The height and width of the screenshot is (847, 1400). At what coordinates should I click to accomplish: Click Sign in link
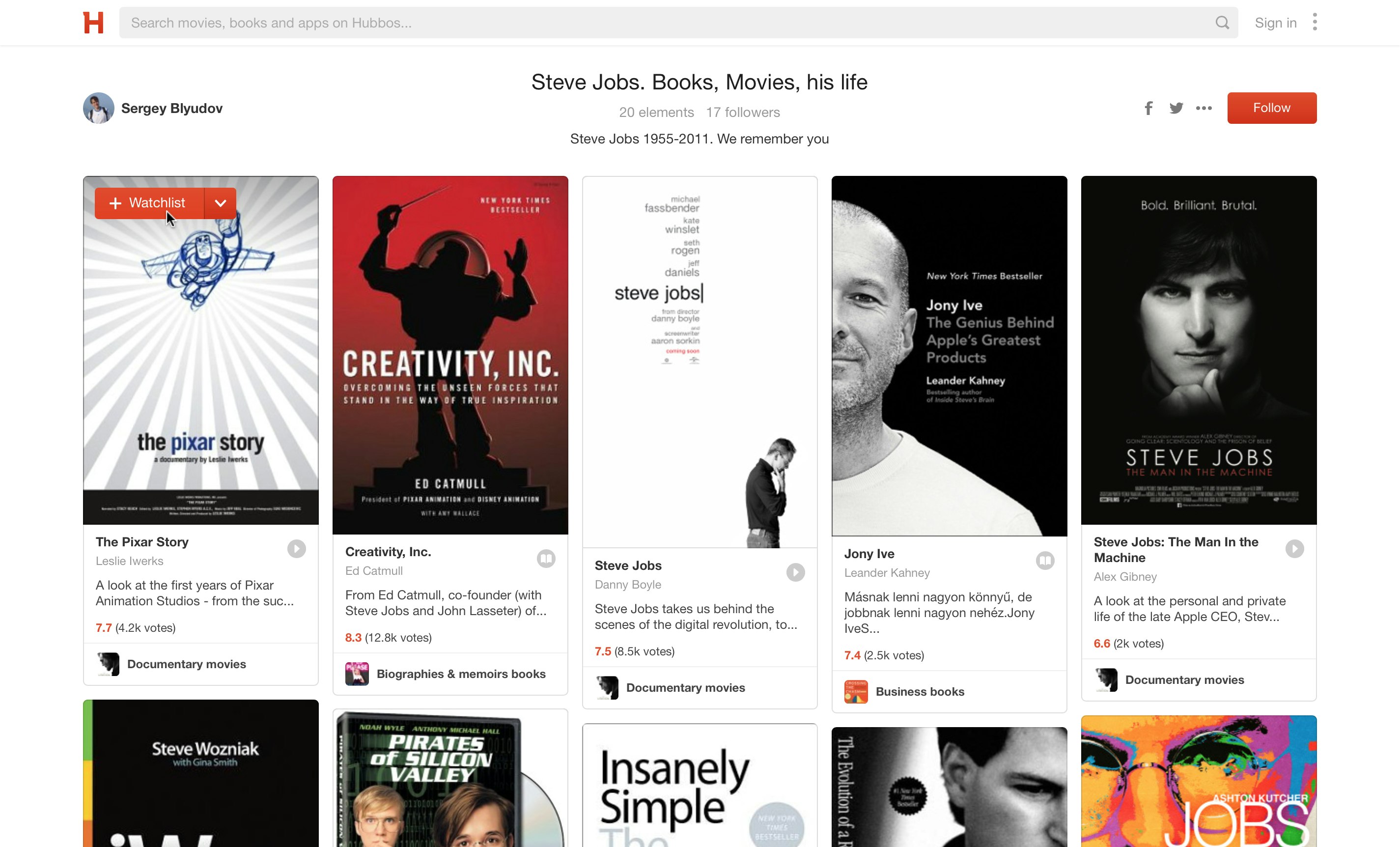coord(1275,23)
